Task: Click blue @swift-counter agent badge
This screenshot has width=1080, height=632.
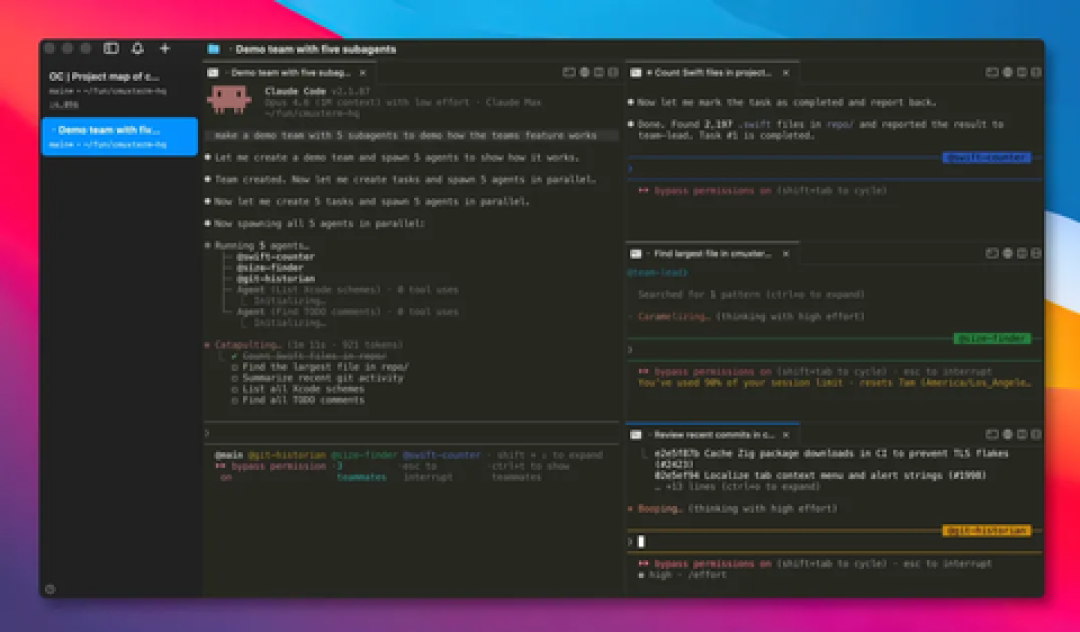Action: pos(986,158)
